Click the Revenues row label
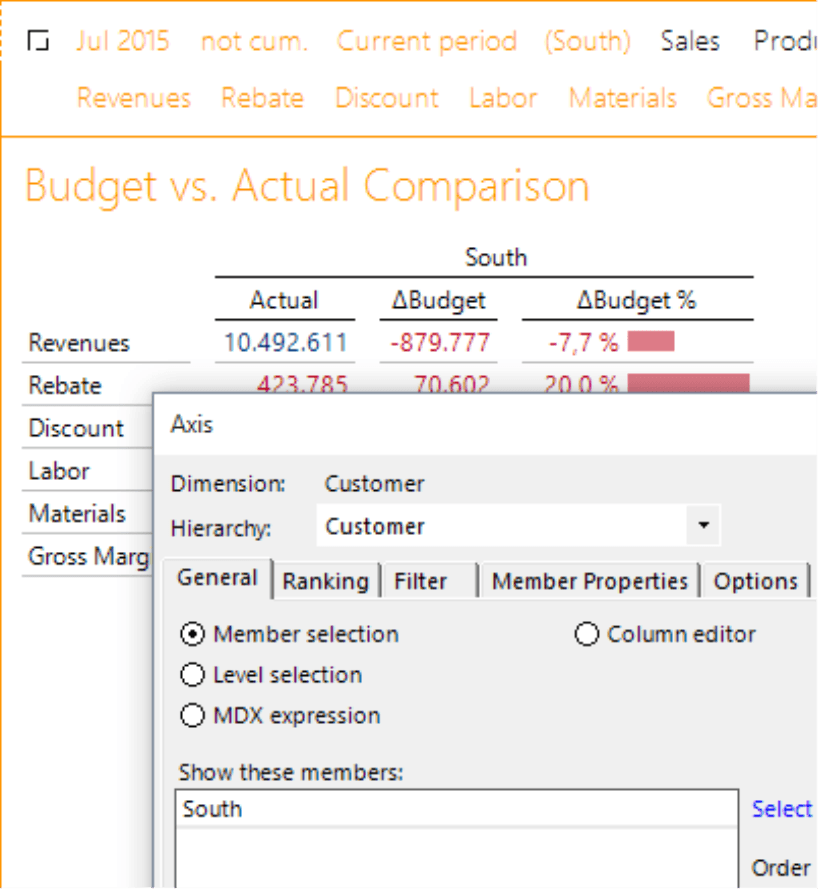This screenshot has height=889, width=818. tap(79, 343)
